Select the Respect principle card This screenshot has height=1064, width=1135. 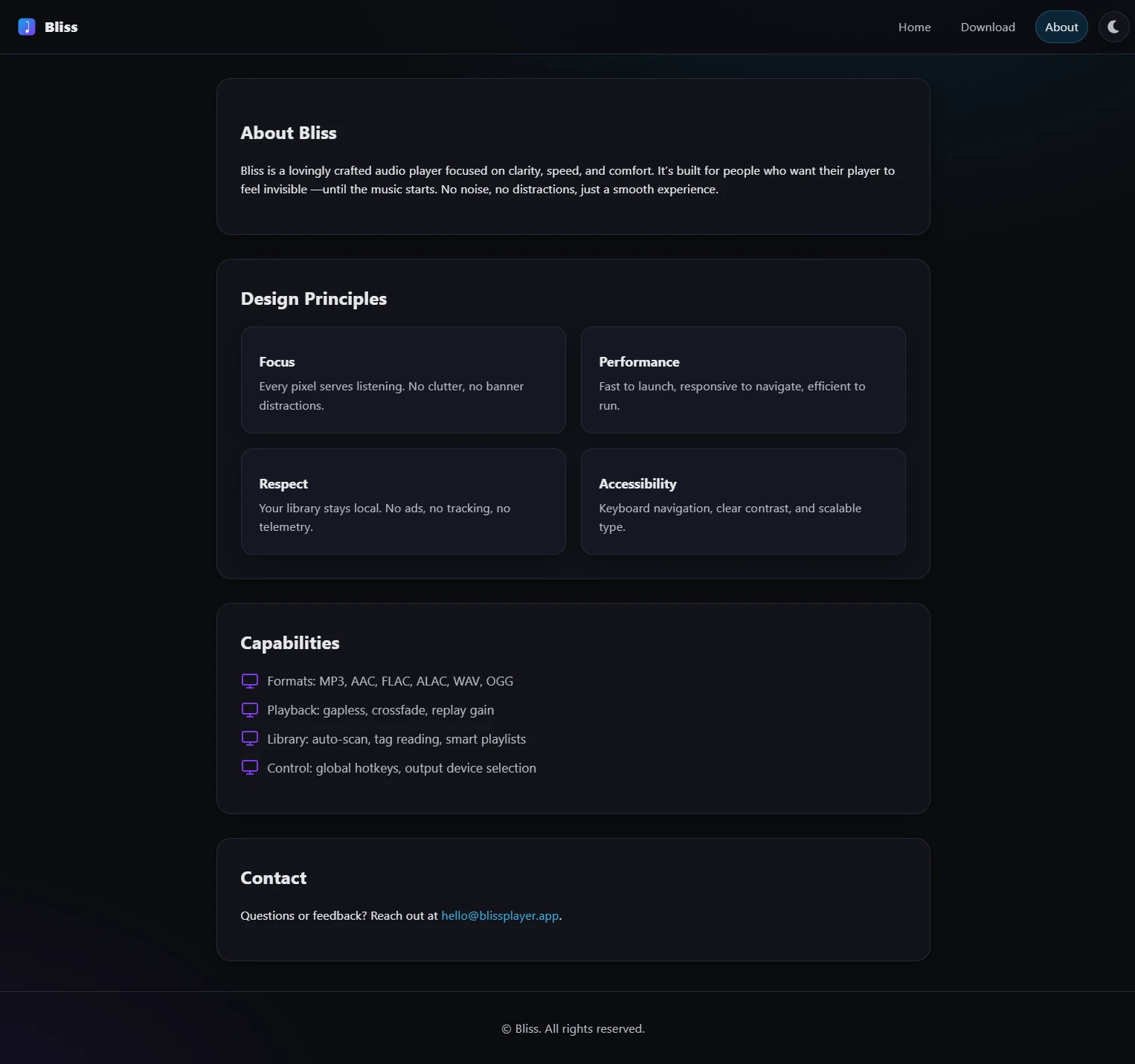[403, 501]
